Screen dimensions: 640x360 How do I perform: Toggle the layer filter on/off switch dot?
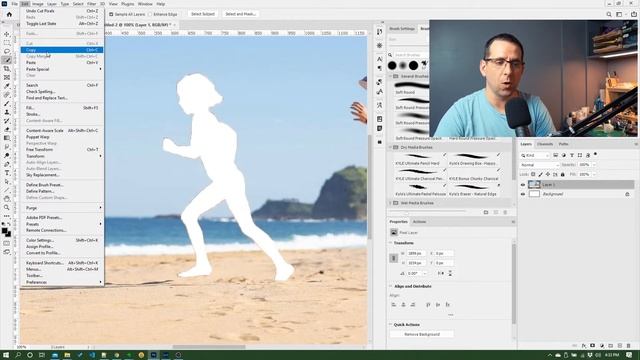pos(596,154)
